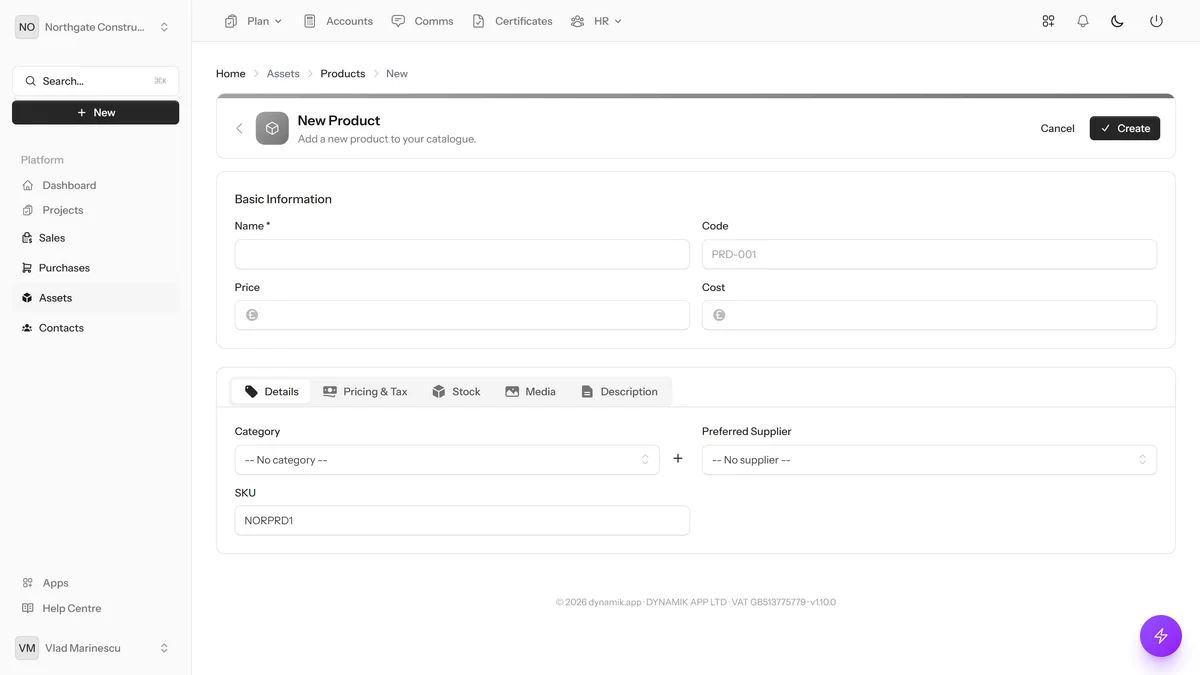Open the Accounts menu item
Screen dimensions: 1200x675
tap(338, 21)
